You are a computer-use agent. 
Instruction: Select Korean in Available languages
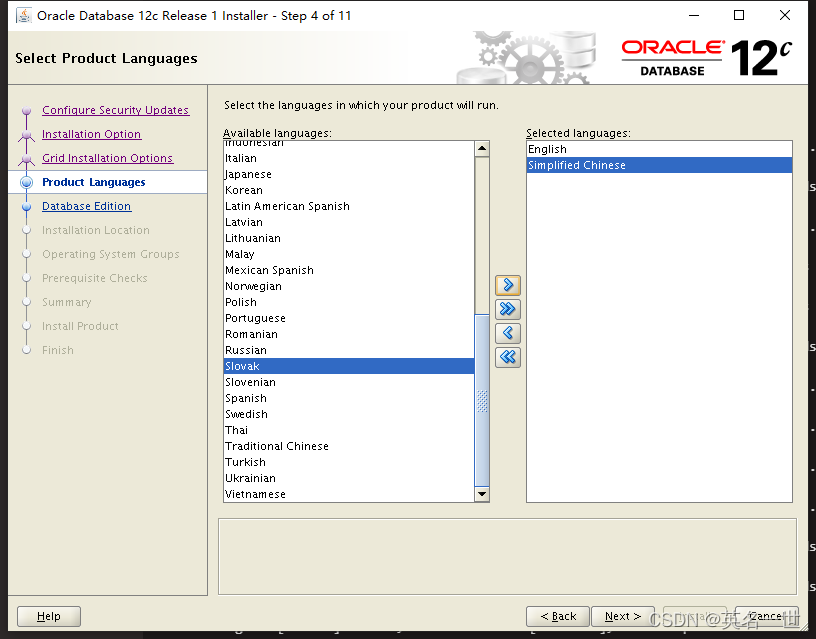point(349,190)
